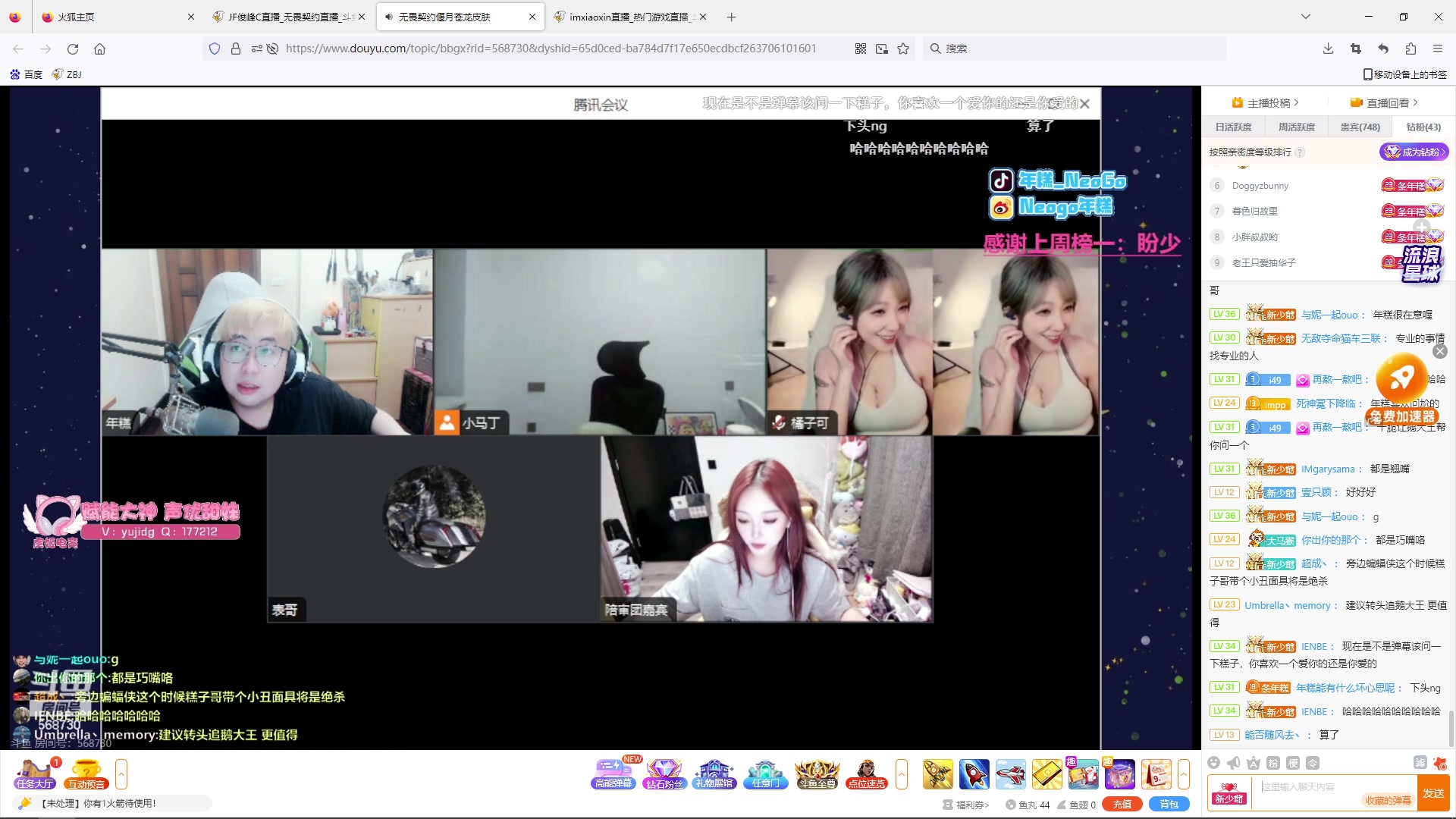Open a new browser tab
The height and width of the screenshot is (819, 1456).
pyautogui.click(x=731, y=17)
